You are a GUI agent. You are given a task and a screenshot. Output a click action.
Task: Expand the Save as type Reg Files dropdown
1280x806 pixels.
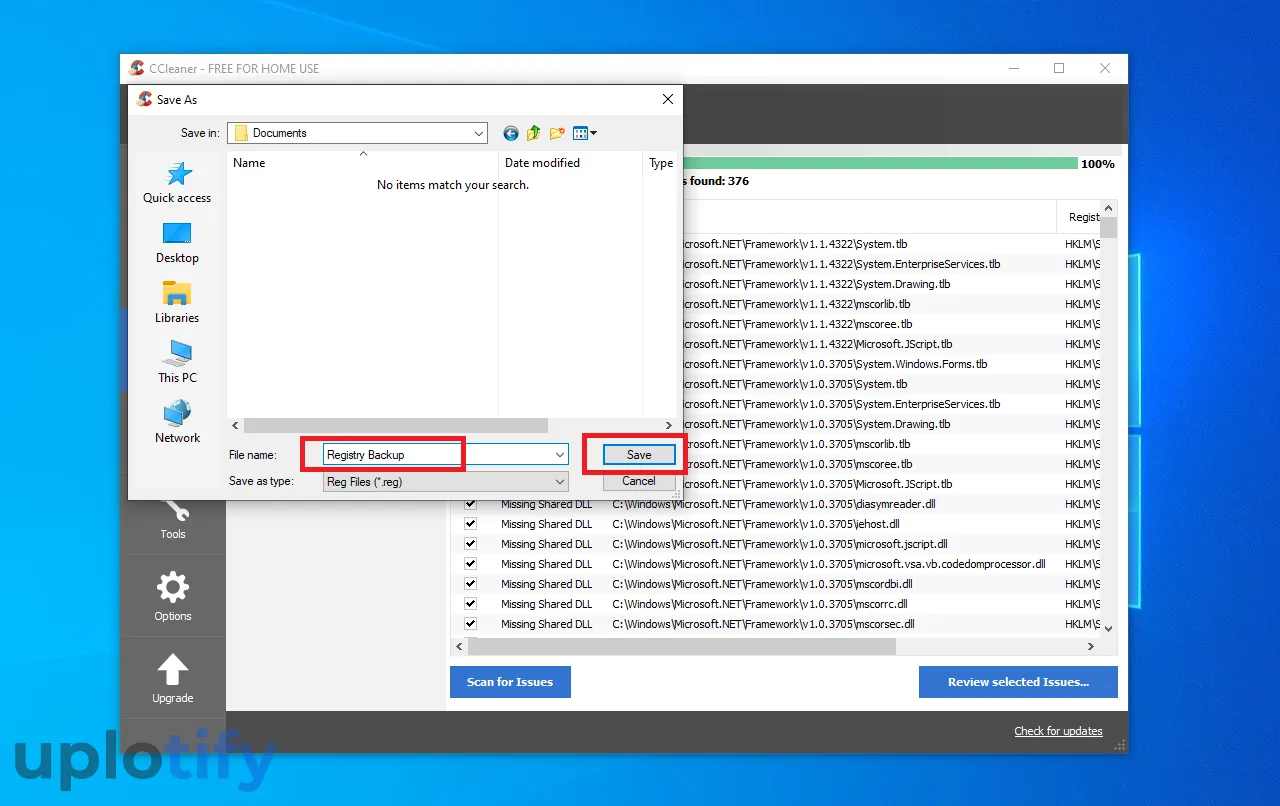(x=560, y=482)
